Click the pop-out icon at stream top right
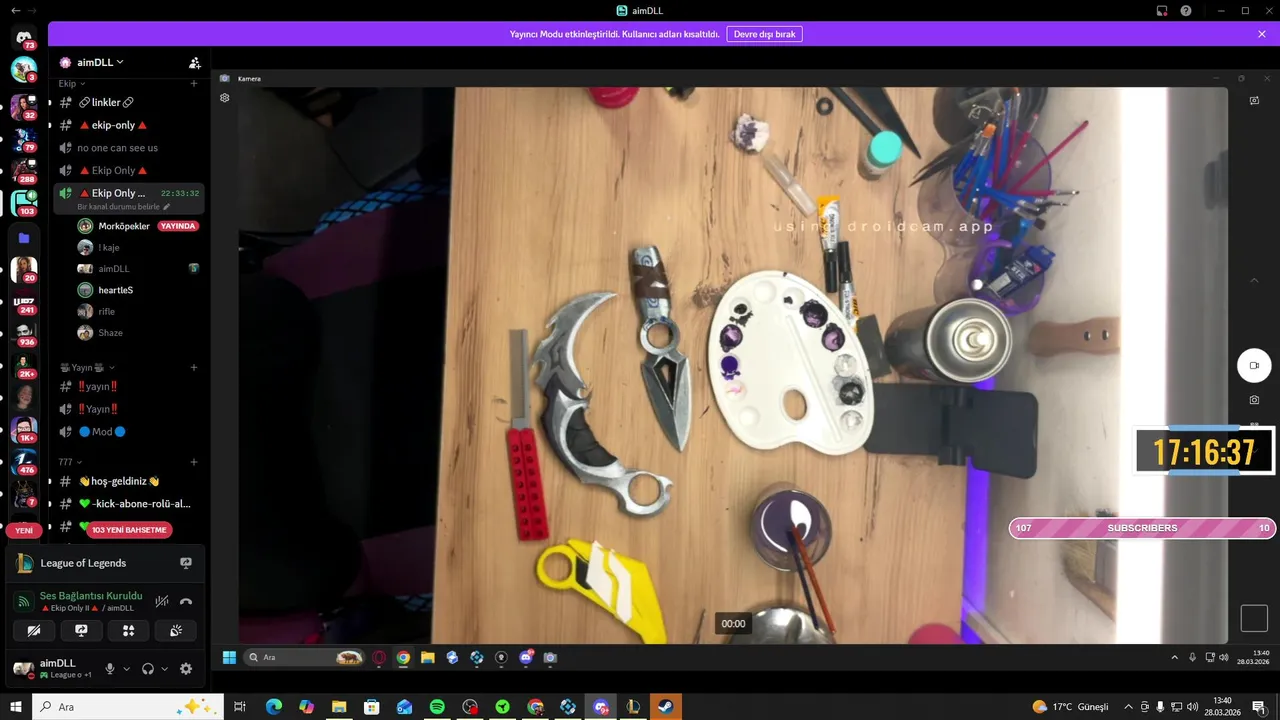Image resolution: width=1280 pixels, height=720 pixels. pyautogui.click(x=1254, y=100)
